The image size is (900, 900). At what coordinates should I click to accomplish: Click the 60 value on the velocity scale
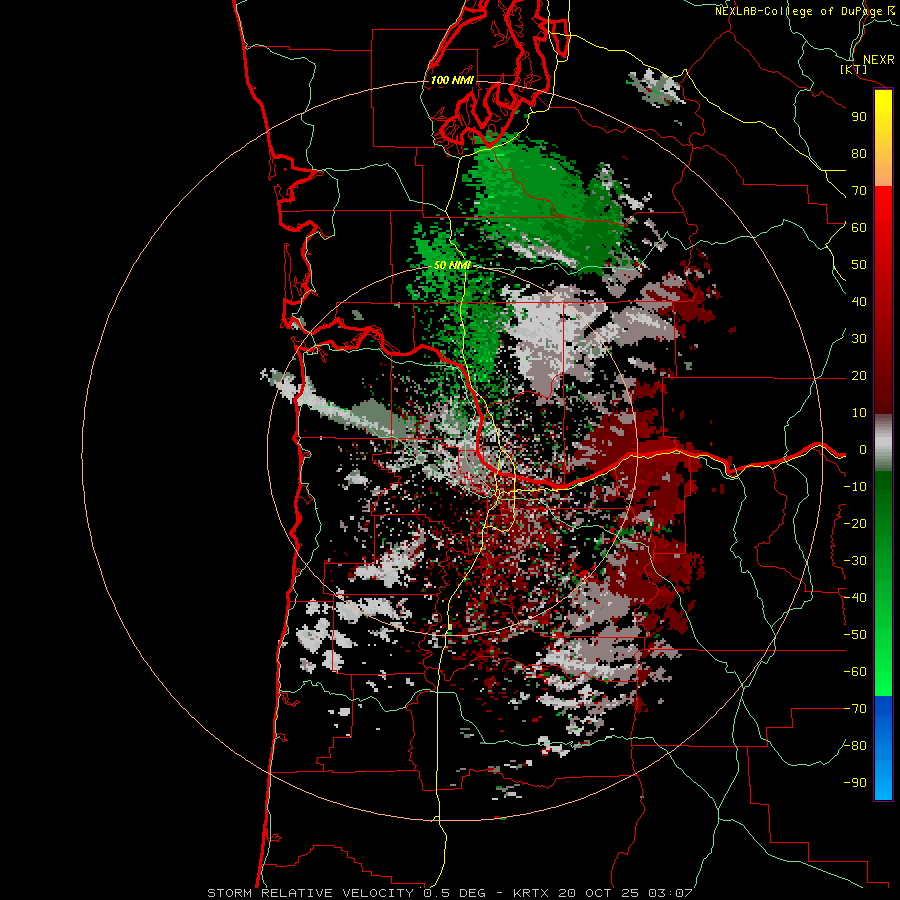[x=859, y=227]
